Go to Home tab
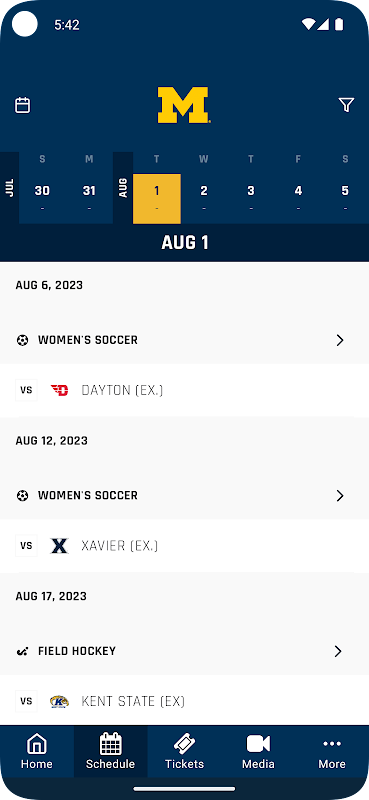This screenshot has width=369, height=800. [x=37, y=752]
